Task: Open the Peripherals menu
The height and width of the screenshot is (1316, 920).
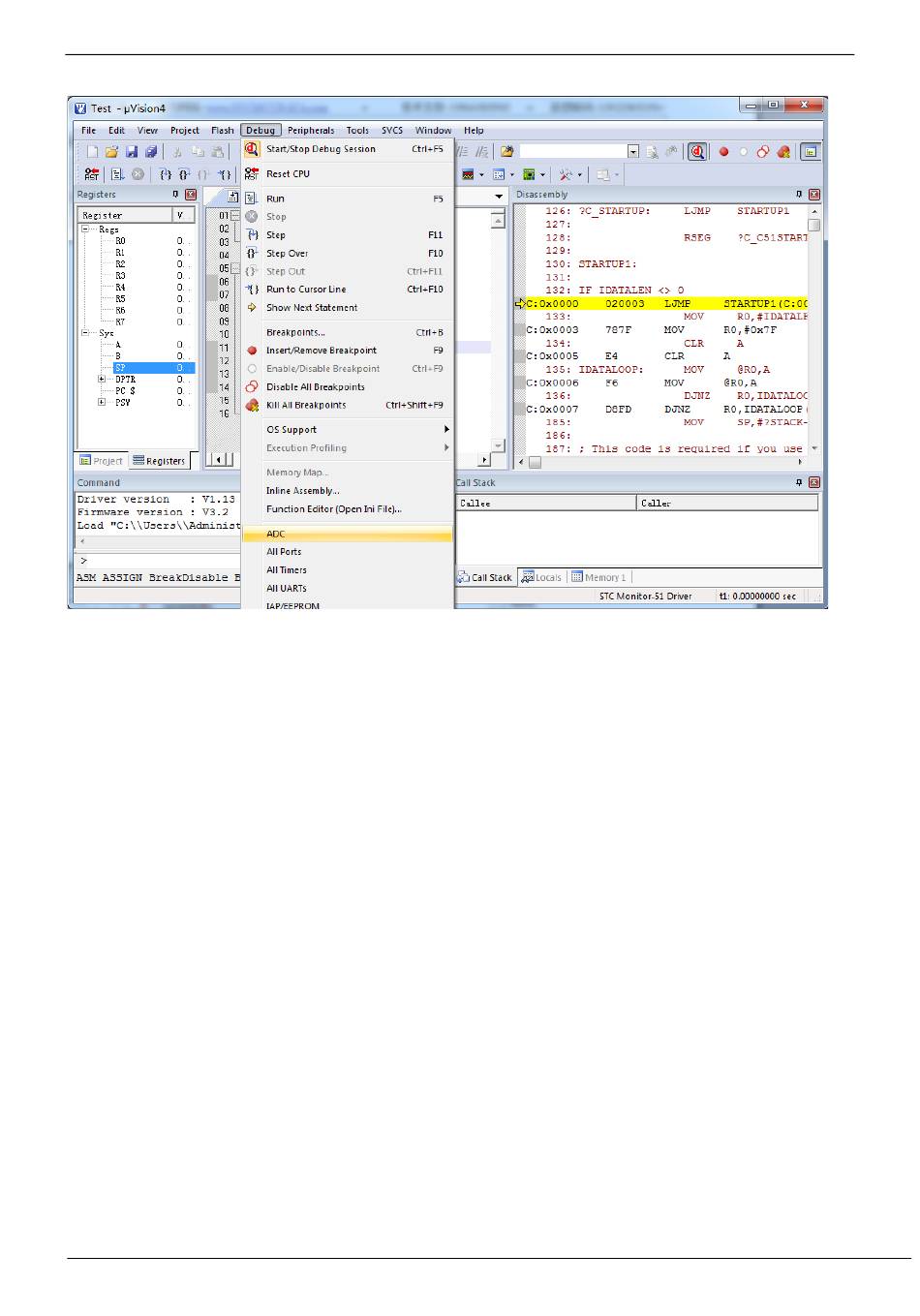Action: point(311,131)
